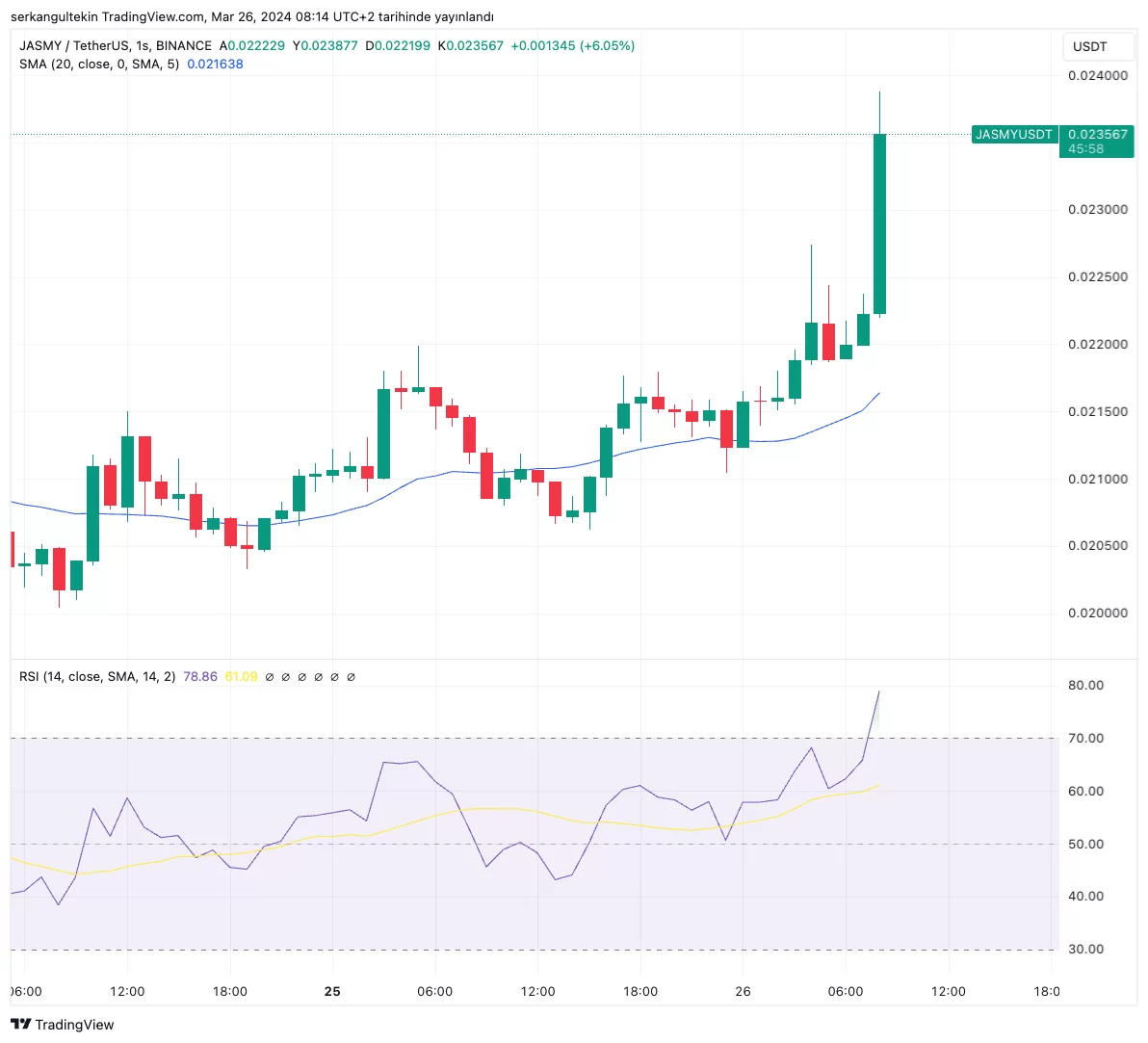Click the tallest green candle at chart's right
Image resolution: width=1148 pixels, height=1043 pixels.
(x=879, y=223)
